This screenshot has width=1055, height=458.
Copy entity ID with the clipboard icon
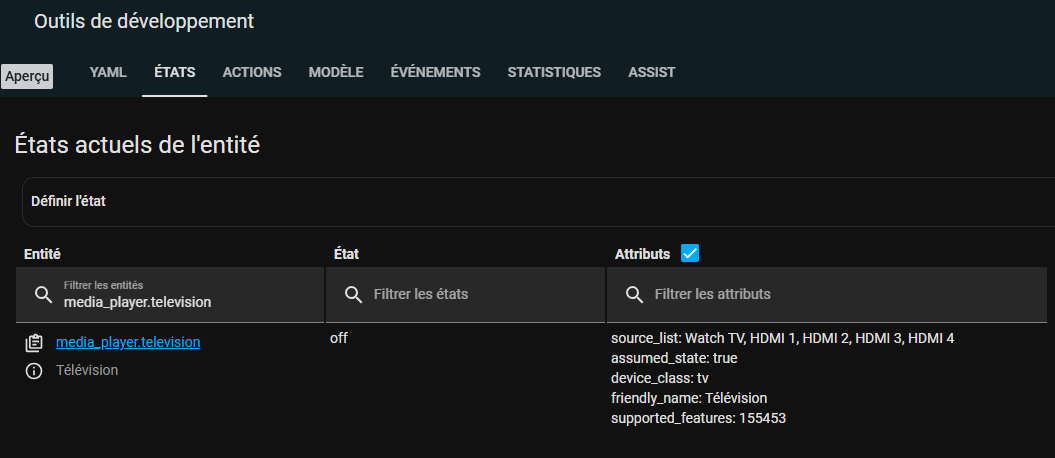[x=34, y=343]
